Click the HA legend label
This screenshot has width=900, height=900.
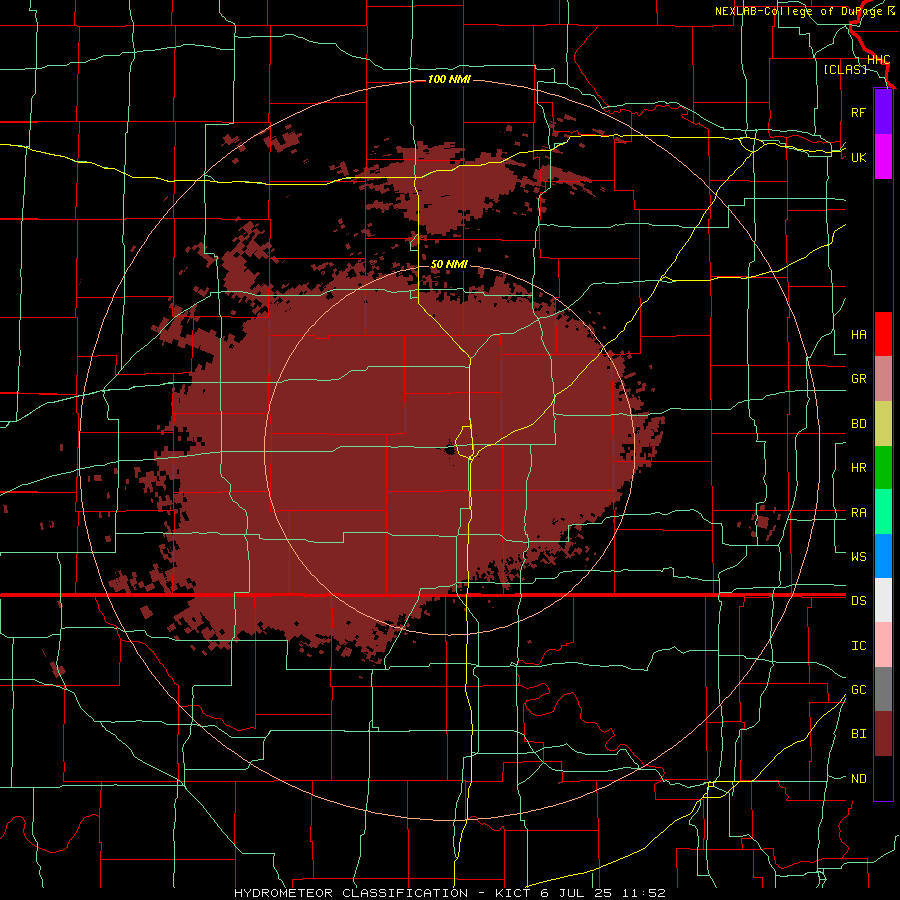coord(858,334)
